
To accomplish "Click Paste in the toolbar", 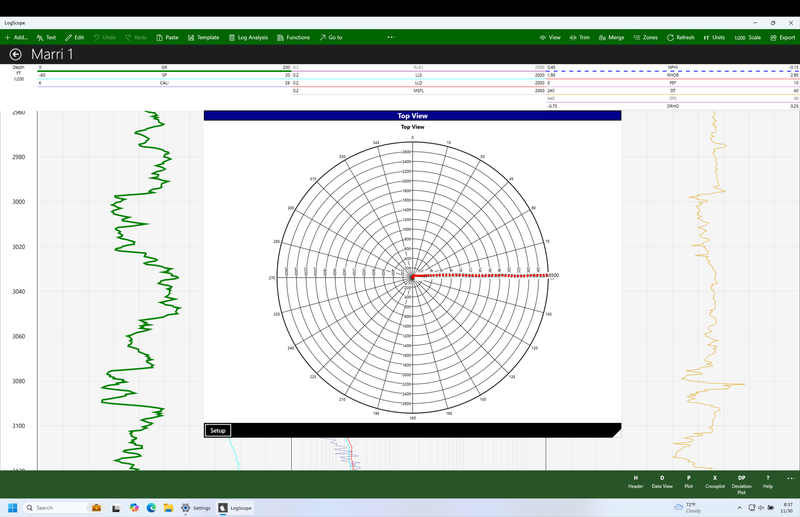I will point(167,37).
